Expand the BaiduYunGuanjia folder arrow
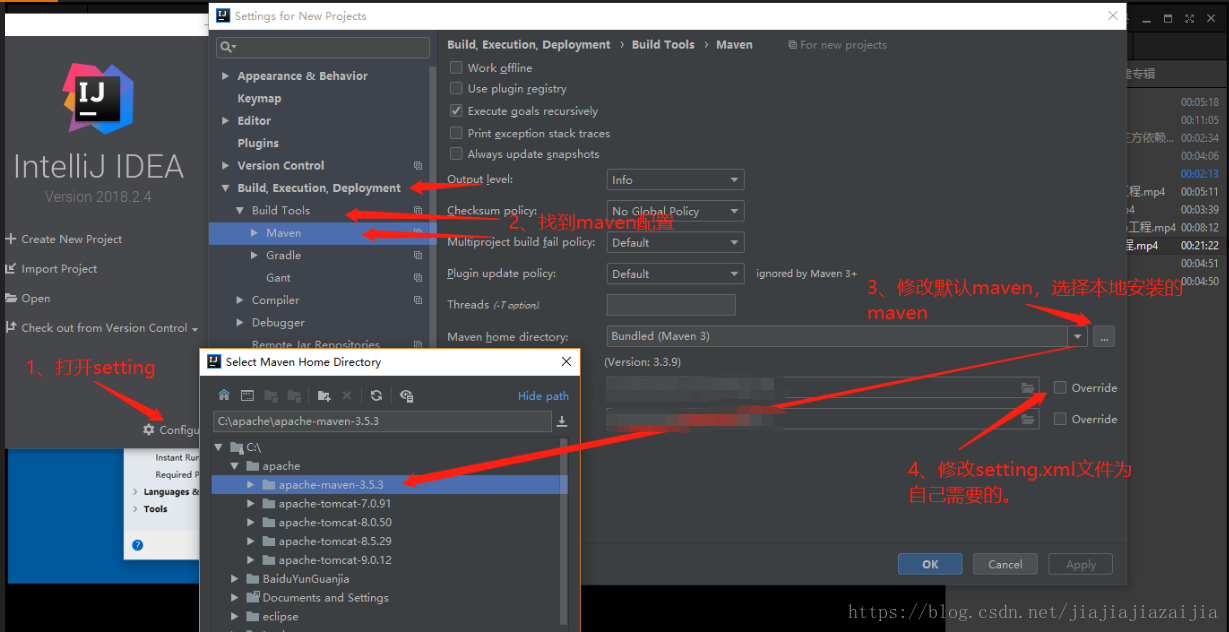Screen dimensions: 1229x632 click(x=235, y=579)
